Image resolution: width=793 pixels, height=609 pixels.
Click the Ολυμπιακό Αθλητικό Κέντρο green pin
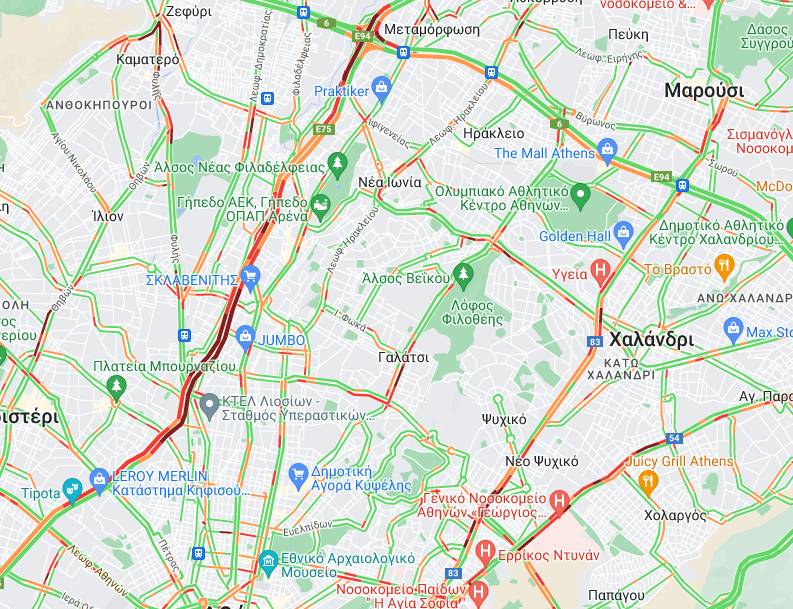pos(581,195)
